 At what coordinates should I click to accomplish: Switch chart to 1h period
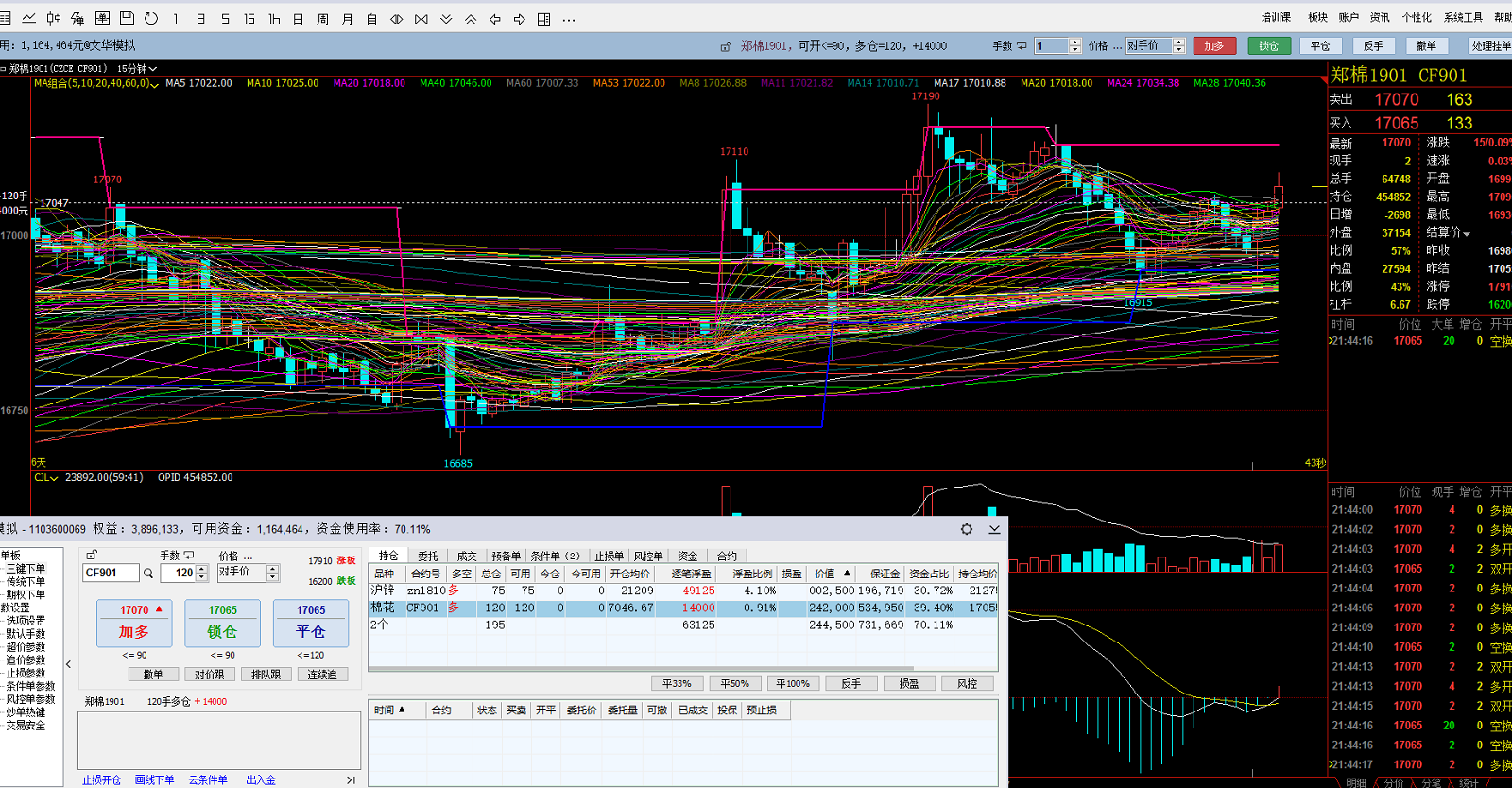(274, 19)
